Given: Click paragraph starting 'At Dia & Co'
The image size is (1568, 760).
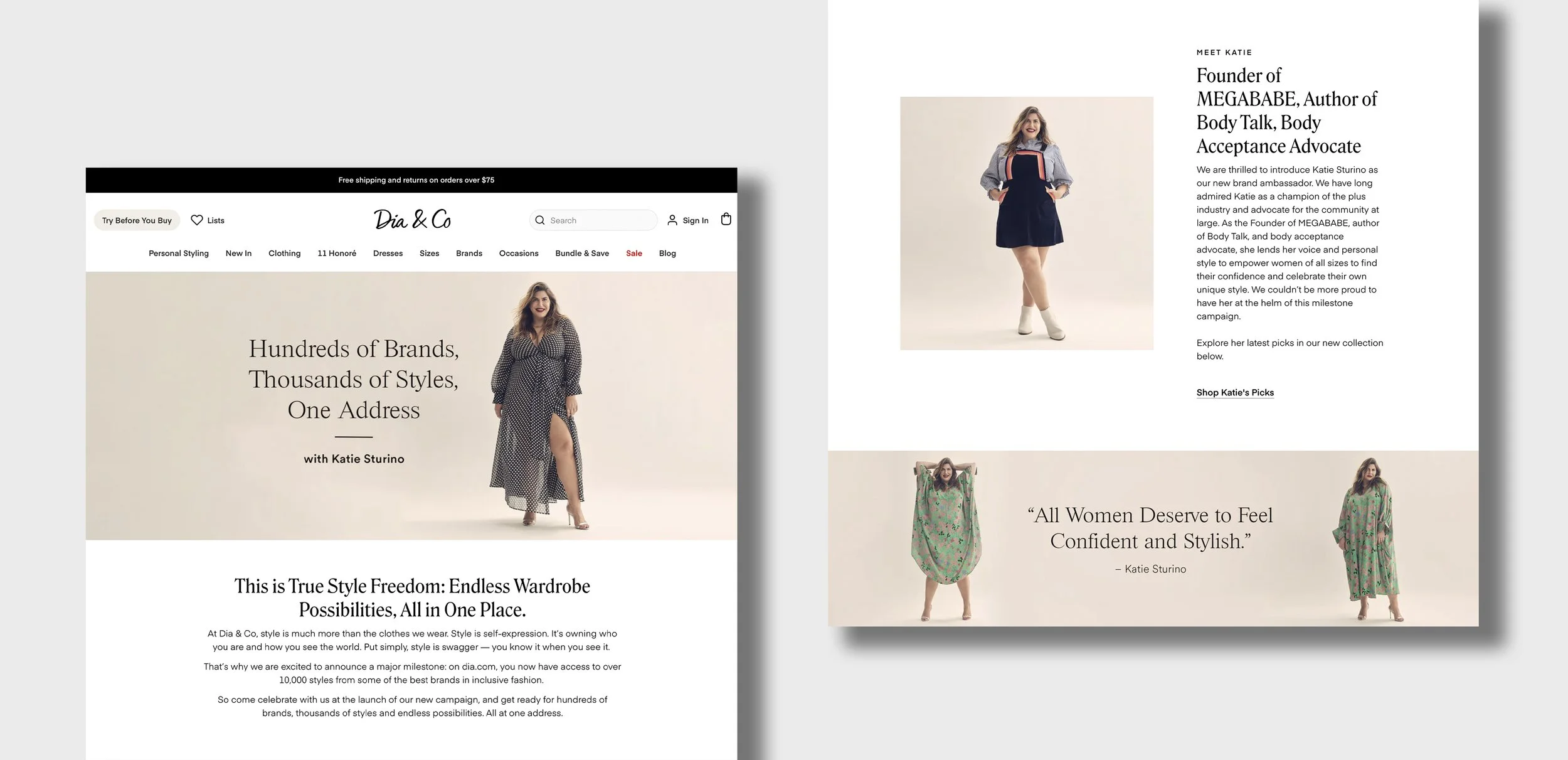Looking at the screenshot, I should coord(412,640).
